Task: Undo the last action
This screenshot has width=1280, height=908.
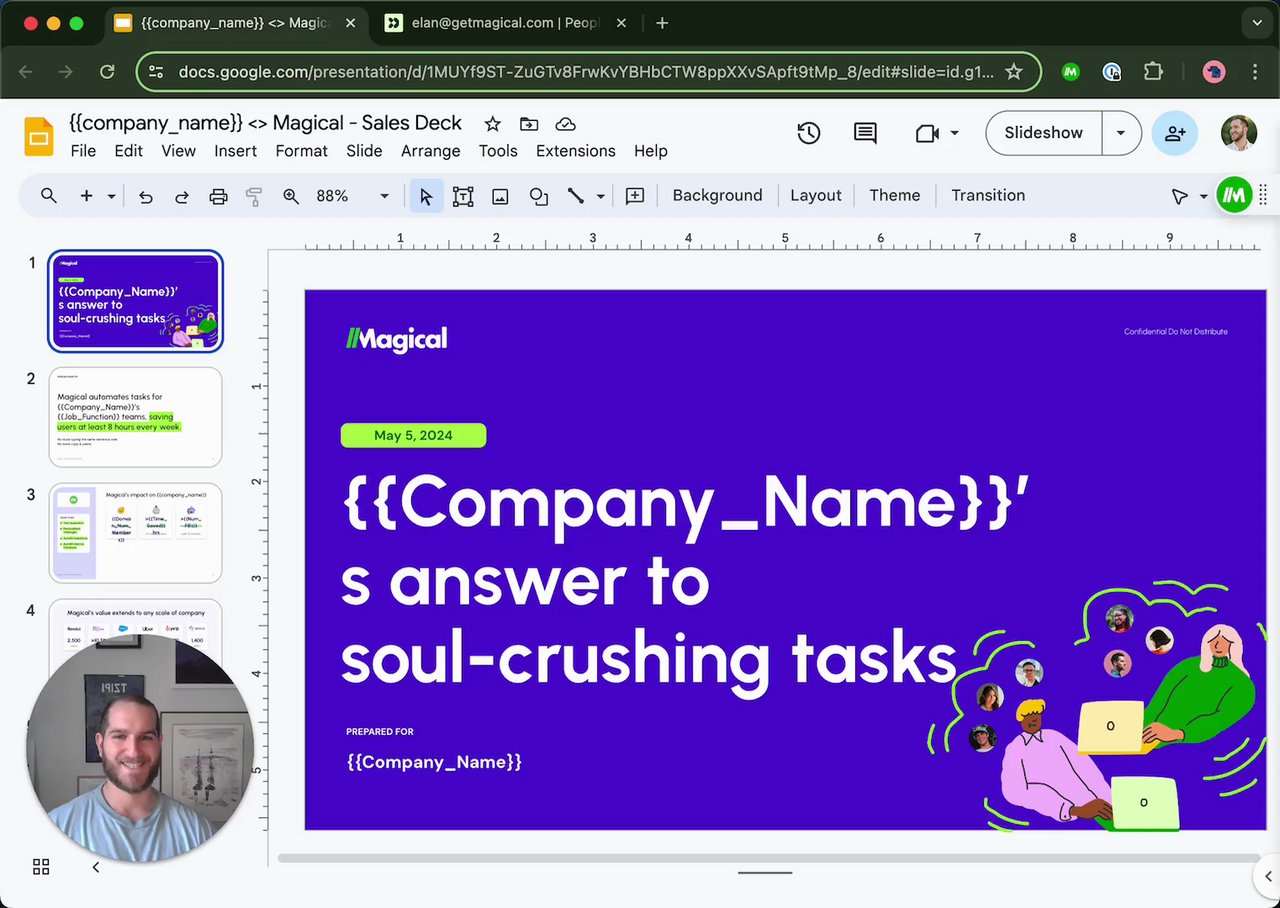Action: [146, 196]
